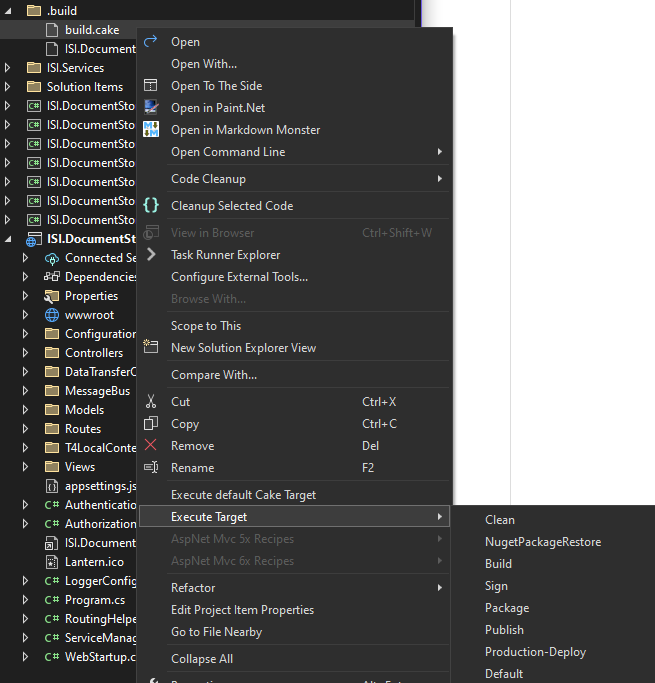655x683 pixels.
Task: Click the scissors Cut icon
Action: [151, 402]
